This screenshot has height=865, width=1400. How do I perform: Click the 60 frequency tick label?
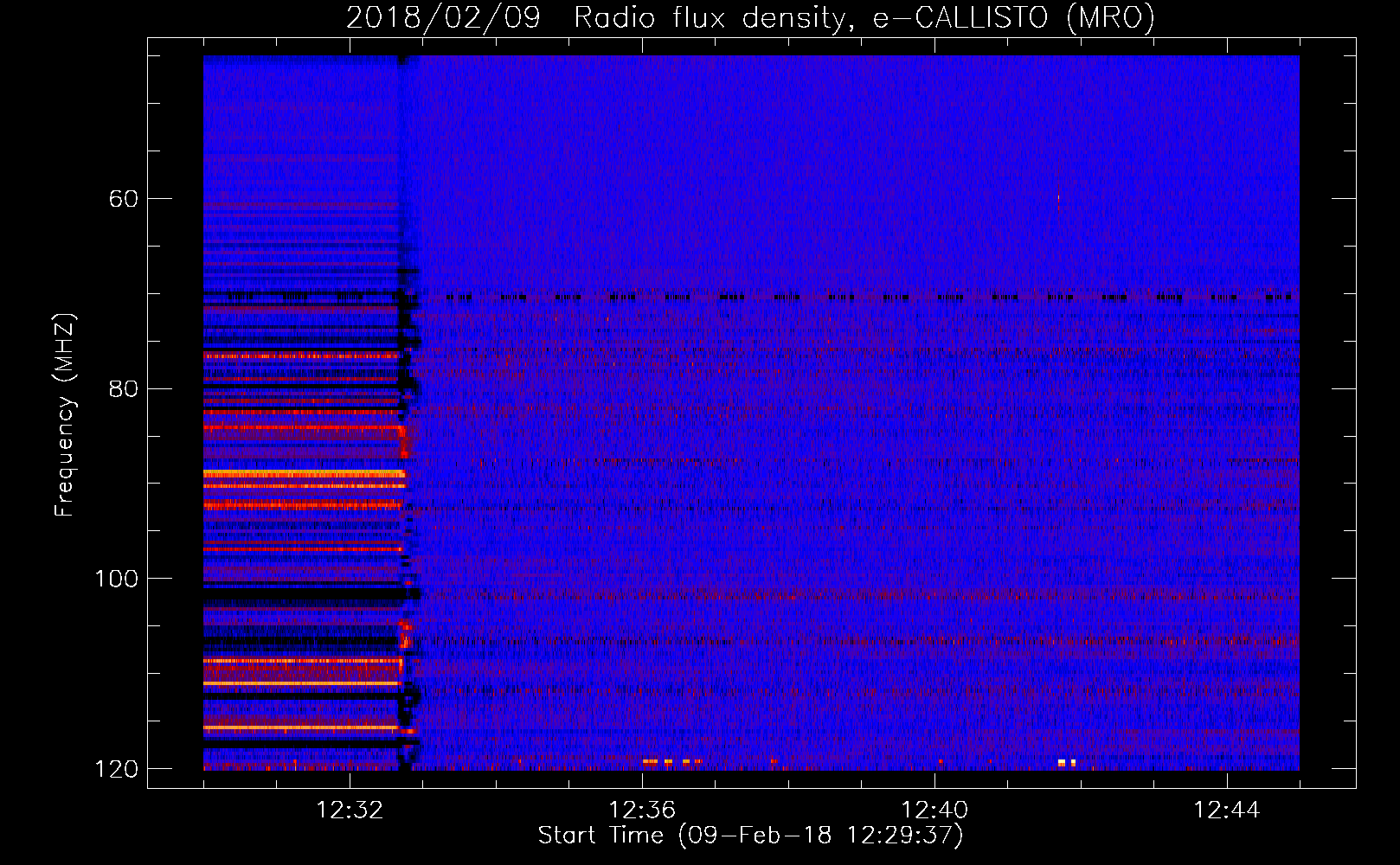pos(123,199)
